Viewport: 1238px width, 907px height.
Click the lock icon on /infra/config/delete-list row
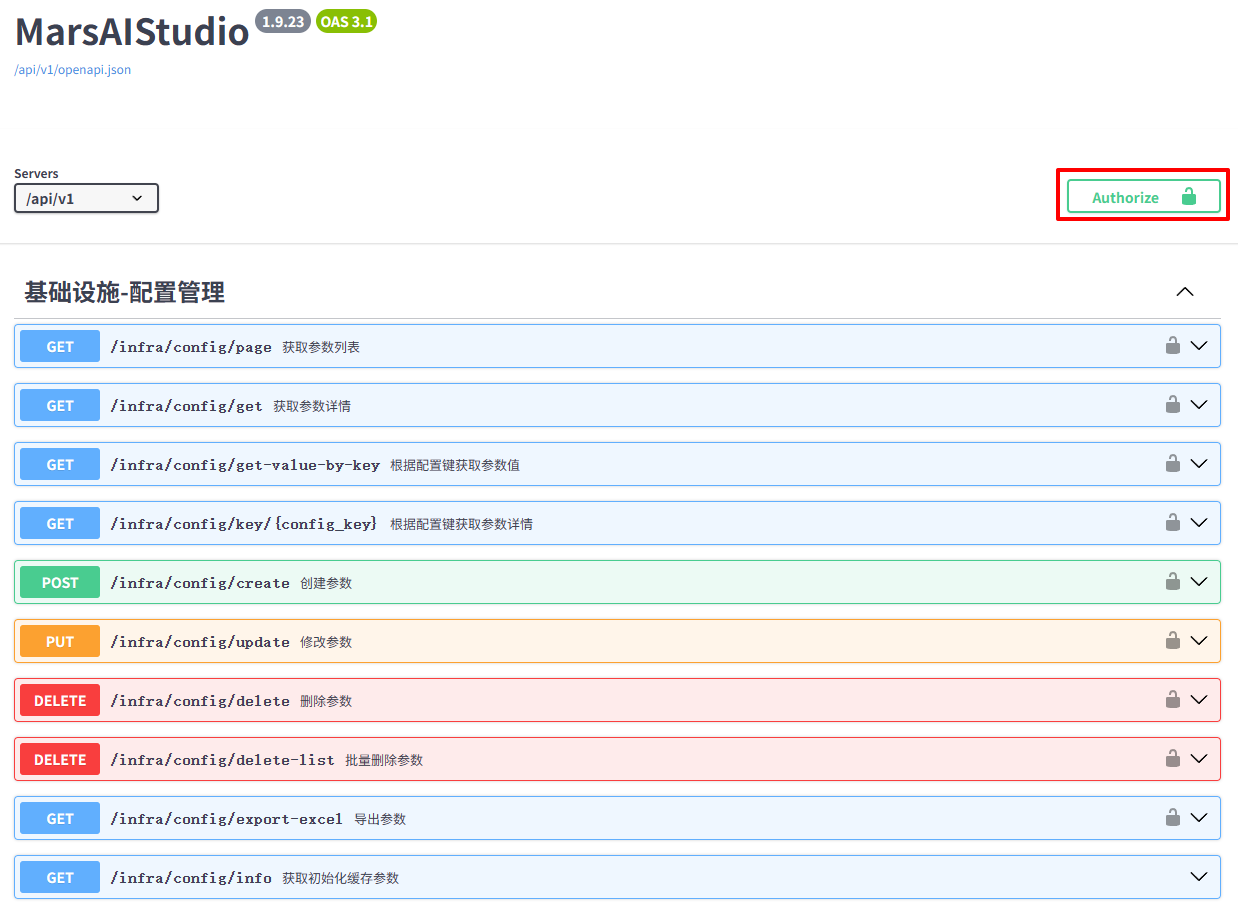(1173, 759)
